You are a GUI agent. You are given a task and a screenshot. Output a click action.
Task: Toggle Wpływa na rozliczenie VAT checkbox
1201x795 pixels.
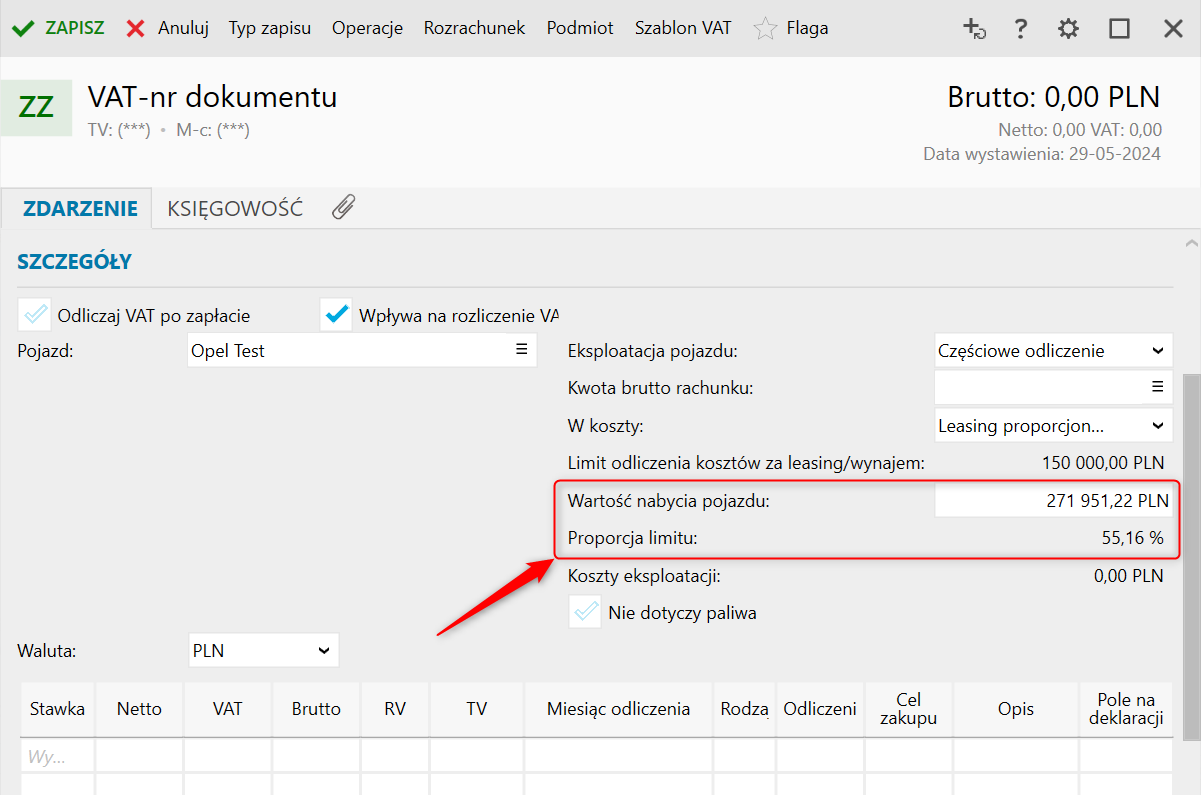pyautogui.click(x=337, y=315)
